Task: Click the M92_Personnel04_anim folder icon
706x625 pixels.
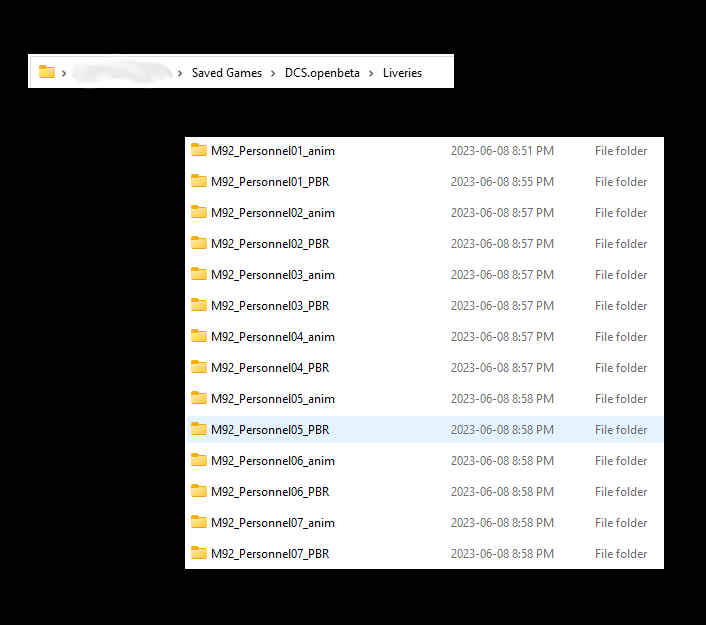Action: (199, 337)
